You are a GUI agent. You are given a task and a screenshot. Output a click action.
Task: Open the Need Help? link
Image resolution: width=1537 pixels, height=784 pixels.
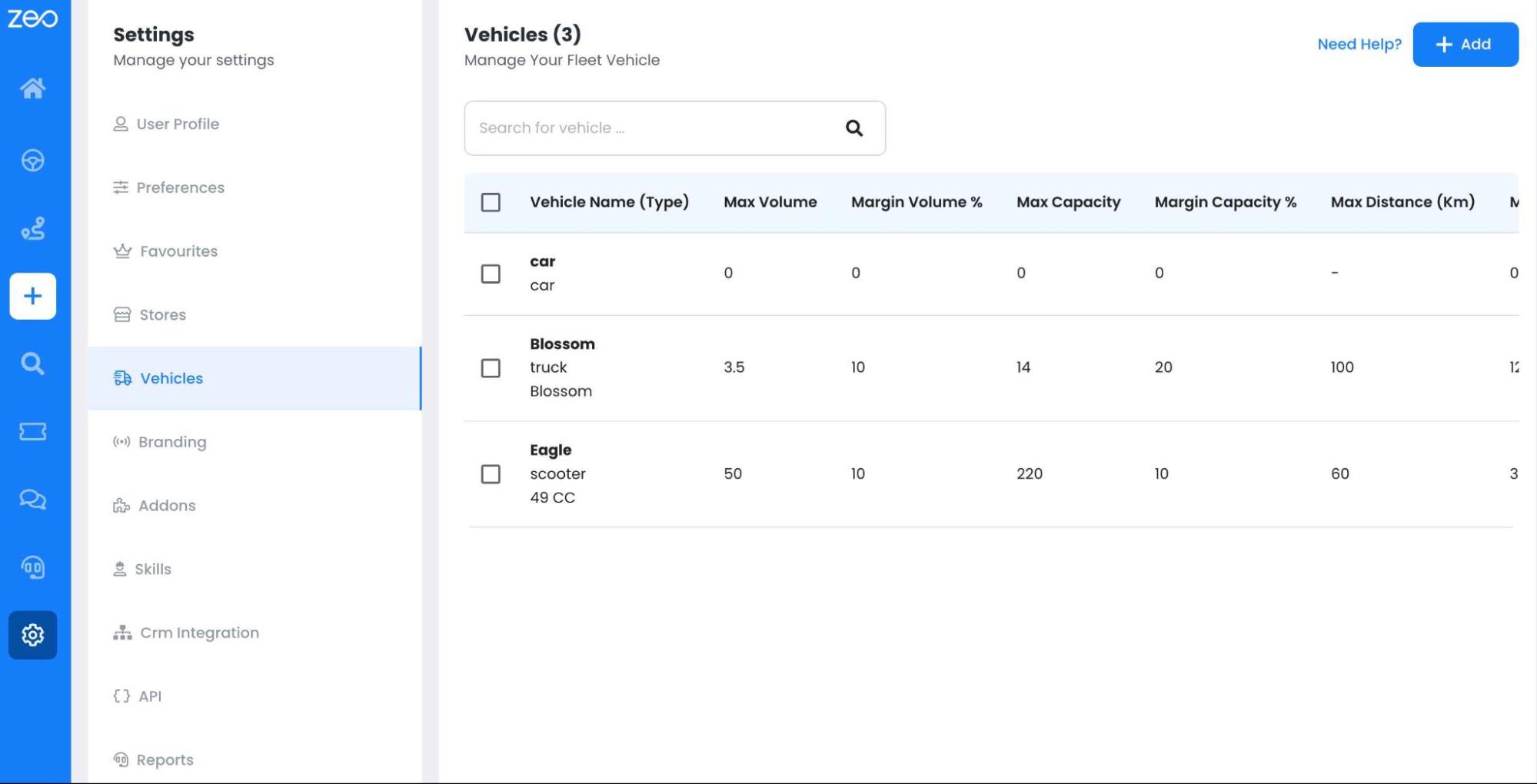(1359, 45)
